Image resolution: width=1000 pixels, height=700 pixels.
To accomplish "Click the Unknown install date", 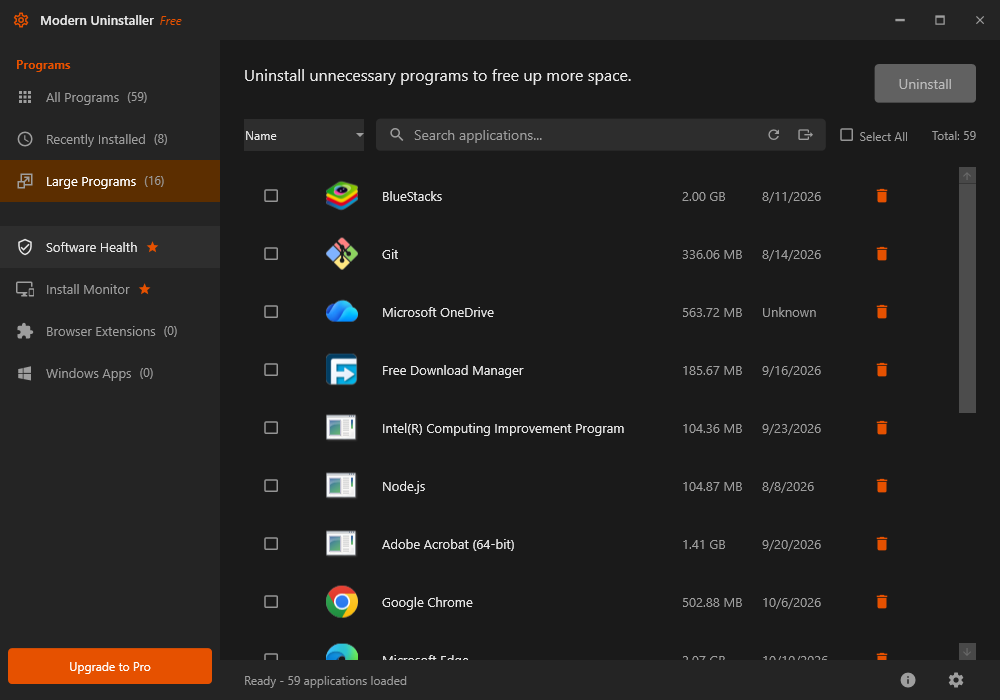I will (788, 312).
